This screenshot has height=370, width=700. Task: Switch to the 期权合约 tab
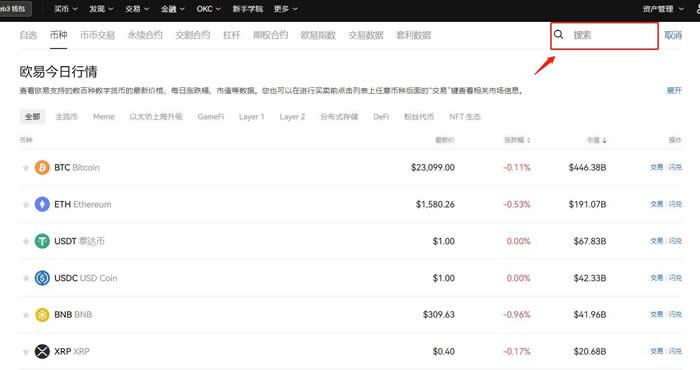click(271, 35)
